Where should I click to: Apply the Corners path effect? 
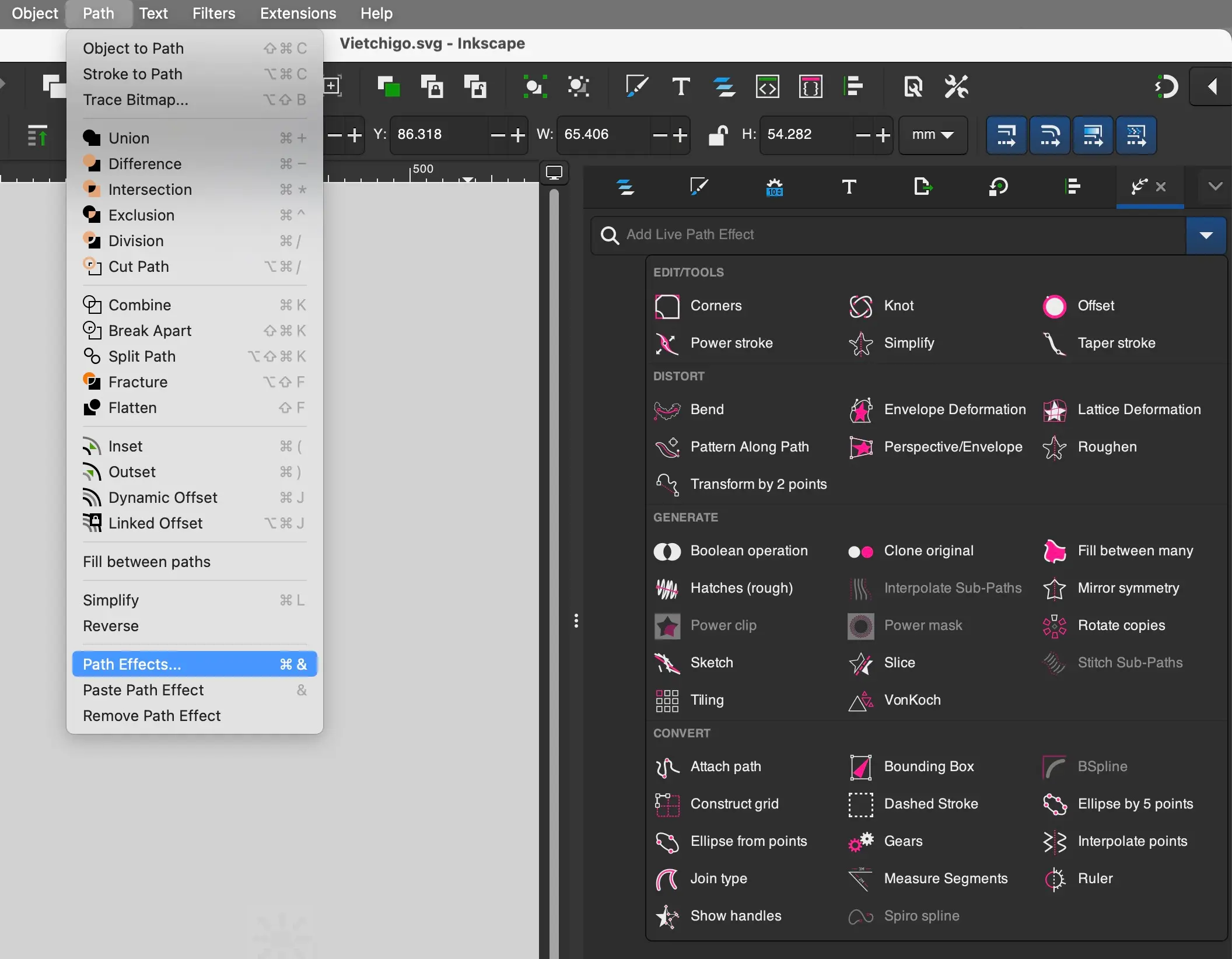715,305
